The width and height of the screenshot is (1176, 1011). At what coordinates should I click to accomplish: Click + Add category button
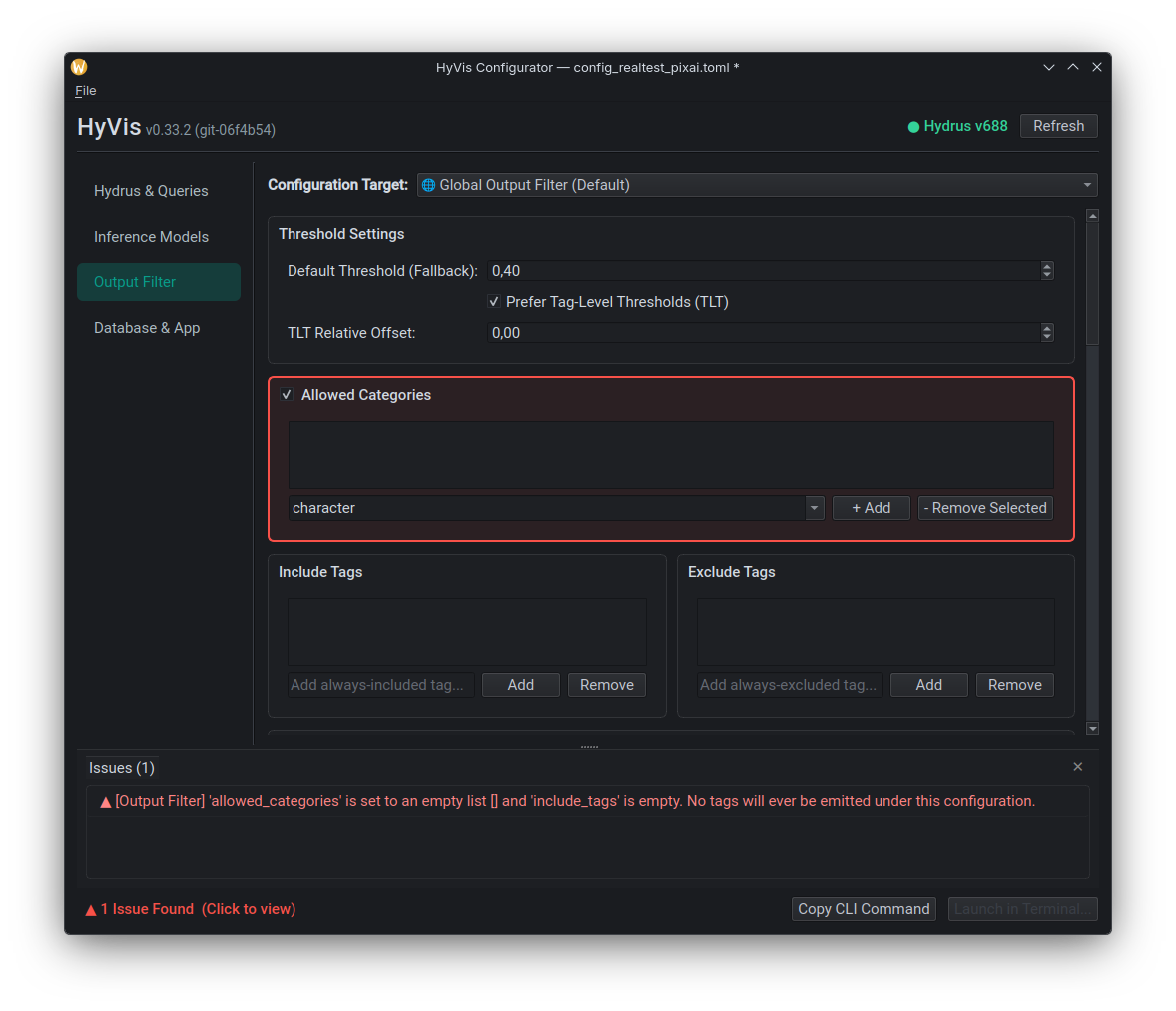(871, 508)
